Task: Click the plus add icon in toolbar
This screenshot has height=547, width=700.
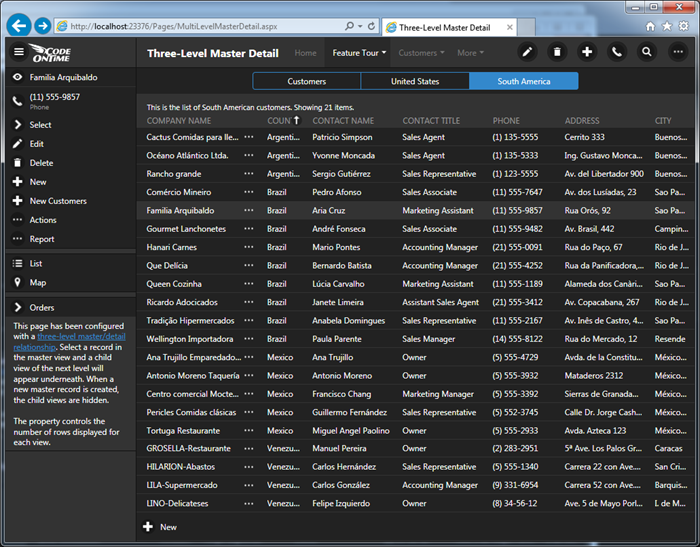Action: (x=587, y=52)
